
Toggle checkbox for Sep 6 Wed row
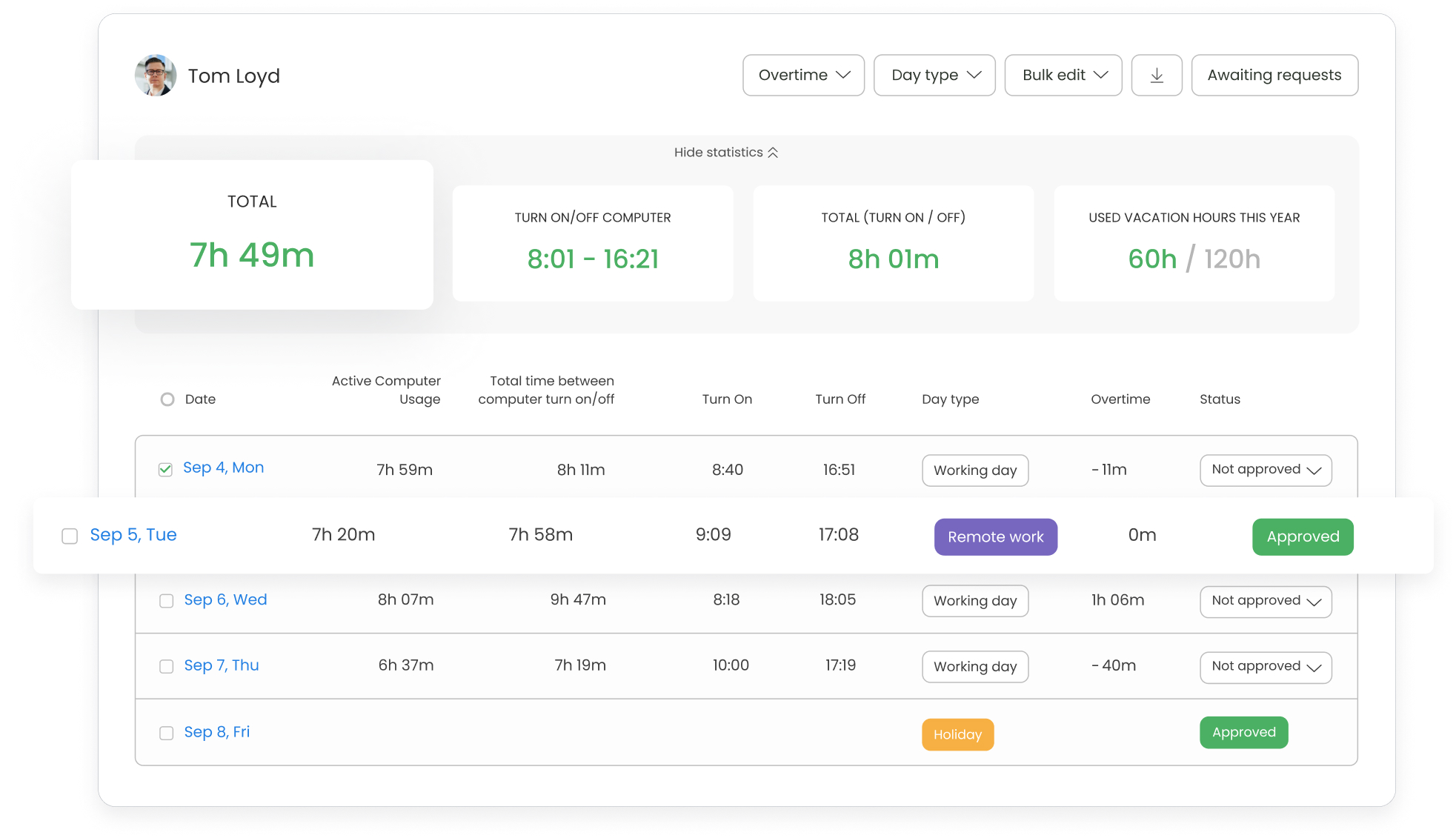pyautogui.click(x=167, y=600)
